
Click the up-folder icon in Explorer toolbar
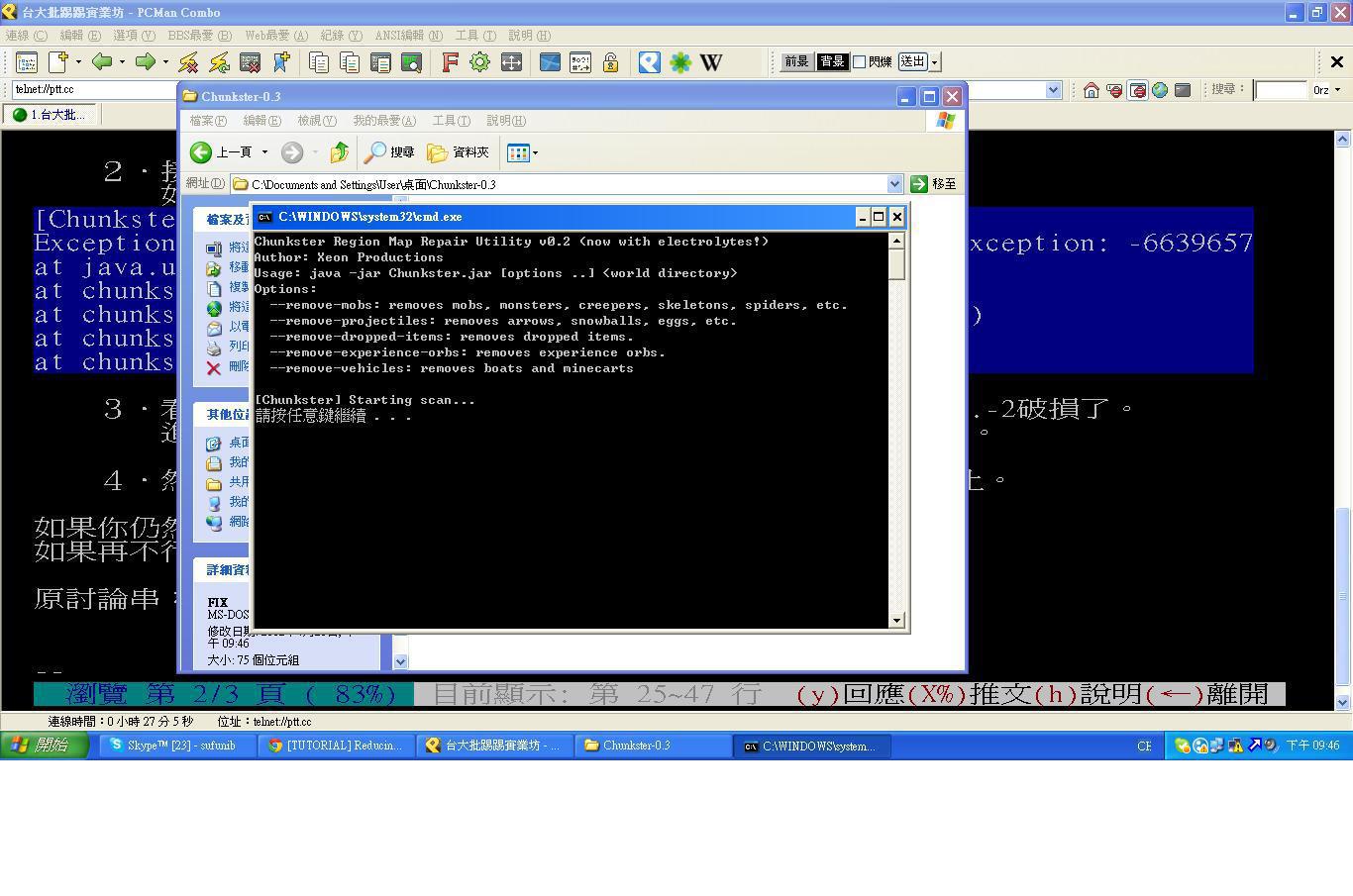[x=339, y=152]
